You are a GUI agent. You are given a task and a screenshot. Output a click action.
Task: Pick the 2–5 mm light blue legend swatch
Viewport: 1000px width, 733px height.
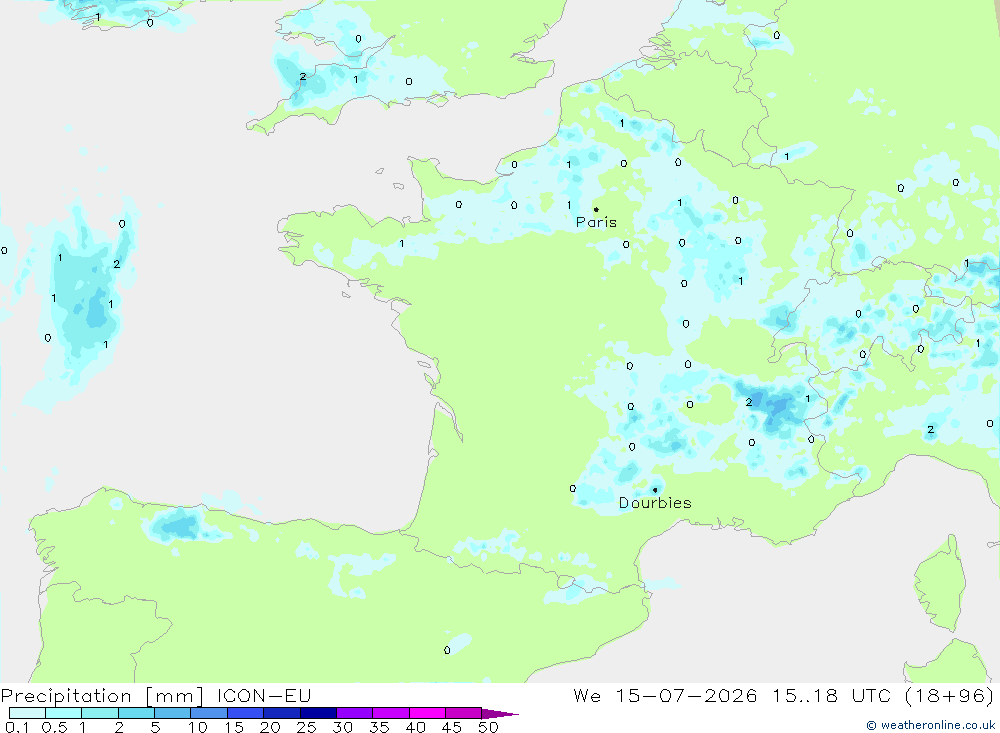click(136, 713)
